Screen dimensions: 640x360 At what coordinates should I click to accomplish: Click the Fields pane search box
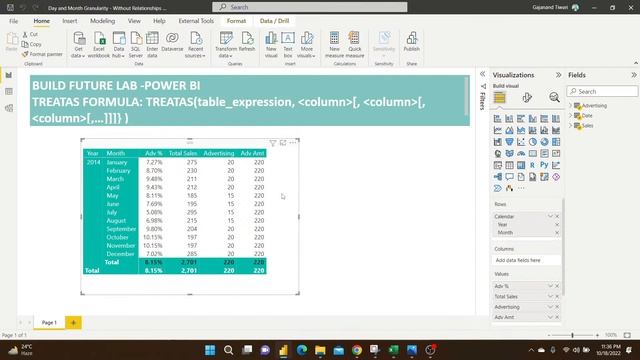(602, 91)
